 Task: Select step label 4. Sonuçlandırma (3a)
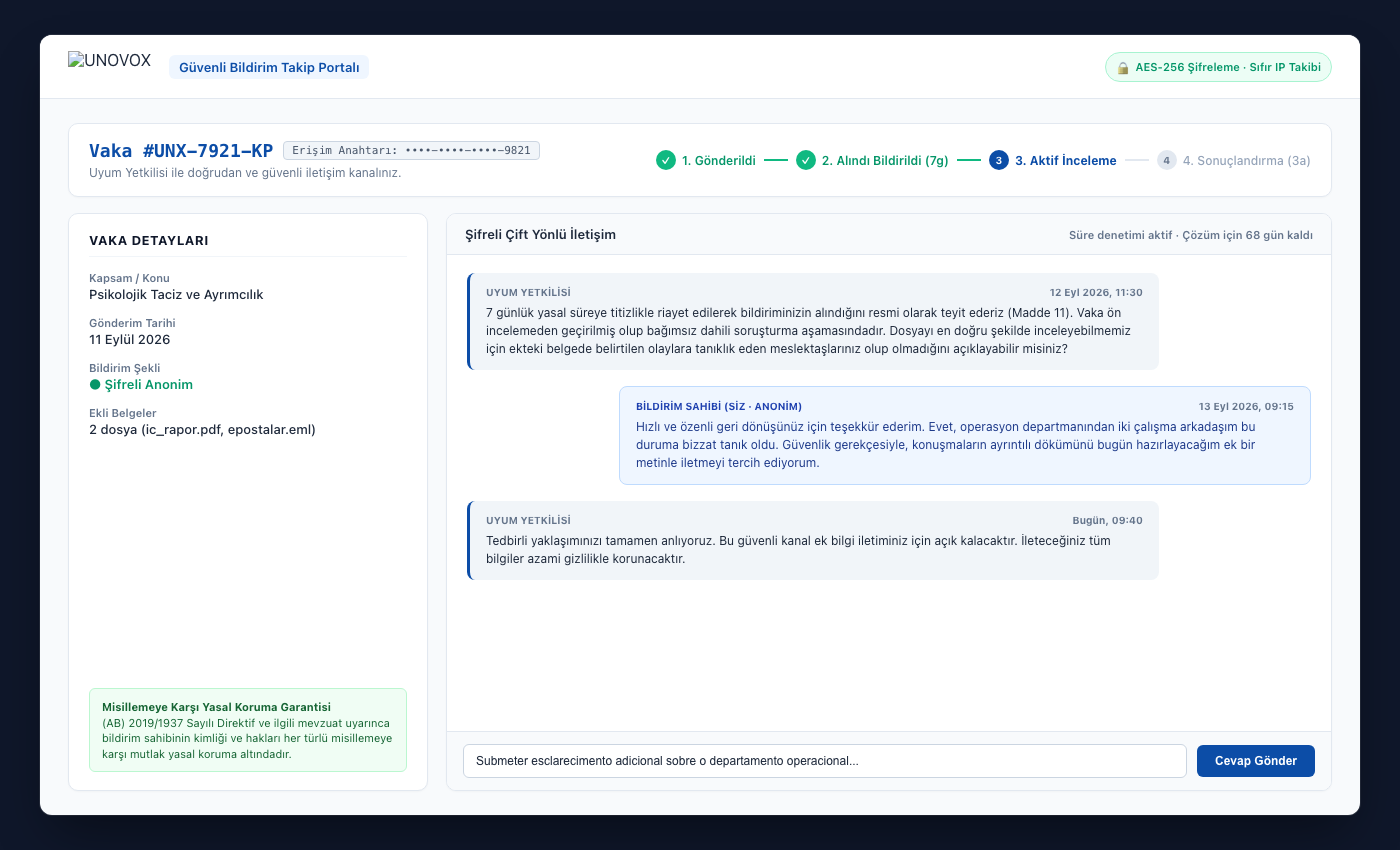pos(1247,160)
